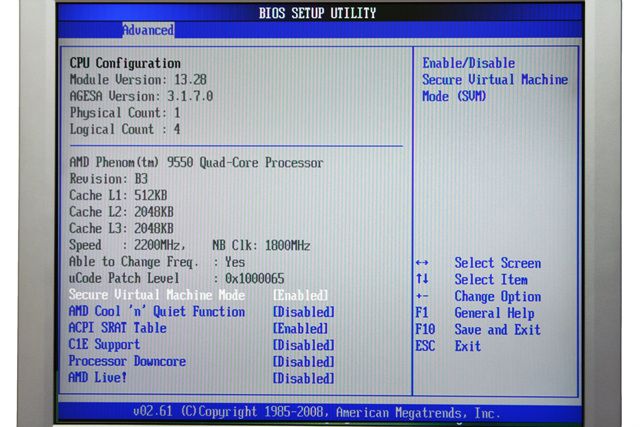Change Processor Downcore [Disabled] value
640x427 pixels.
click(304, 362)
